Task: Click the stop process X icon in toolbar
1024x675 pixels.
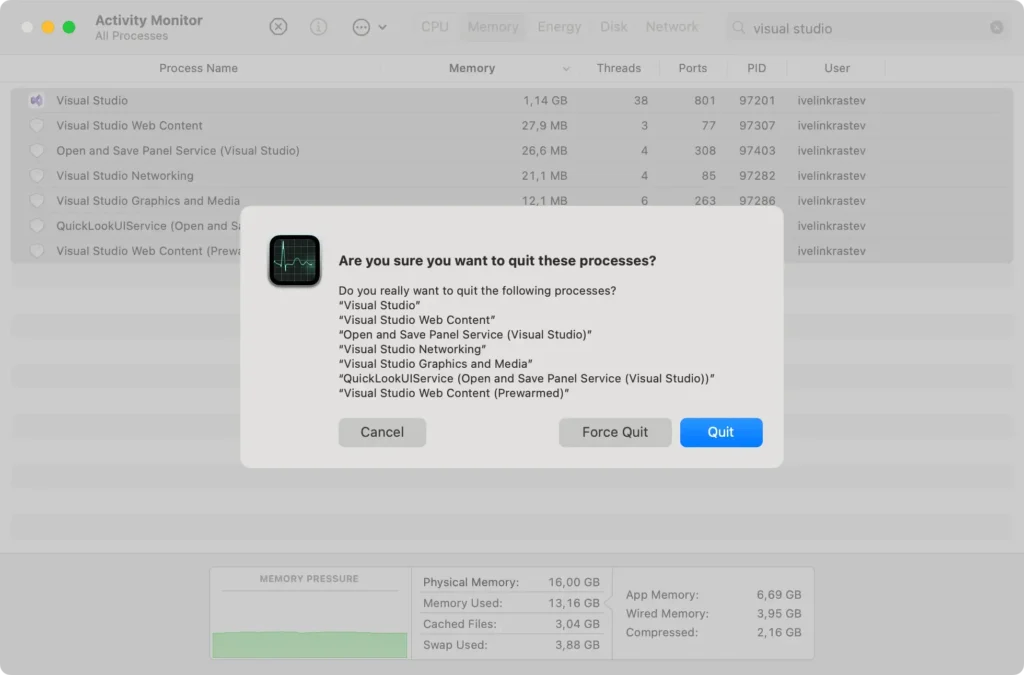Action: [x=278, y=27]
